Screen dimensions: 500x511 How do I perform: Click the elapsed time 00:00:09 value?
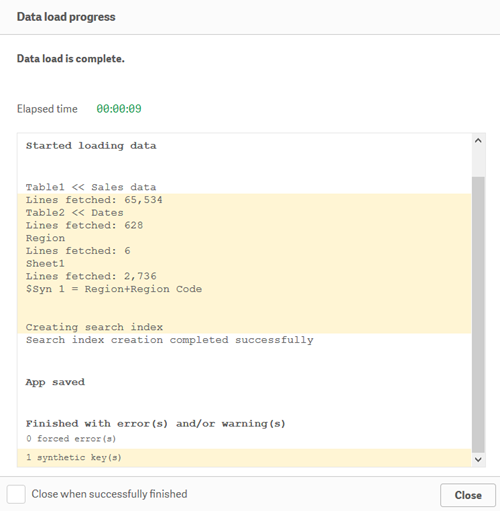(x=119, y=109)
